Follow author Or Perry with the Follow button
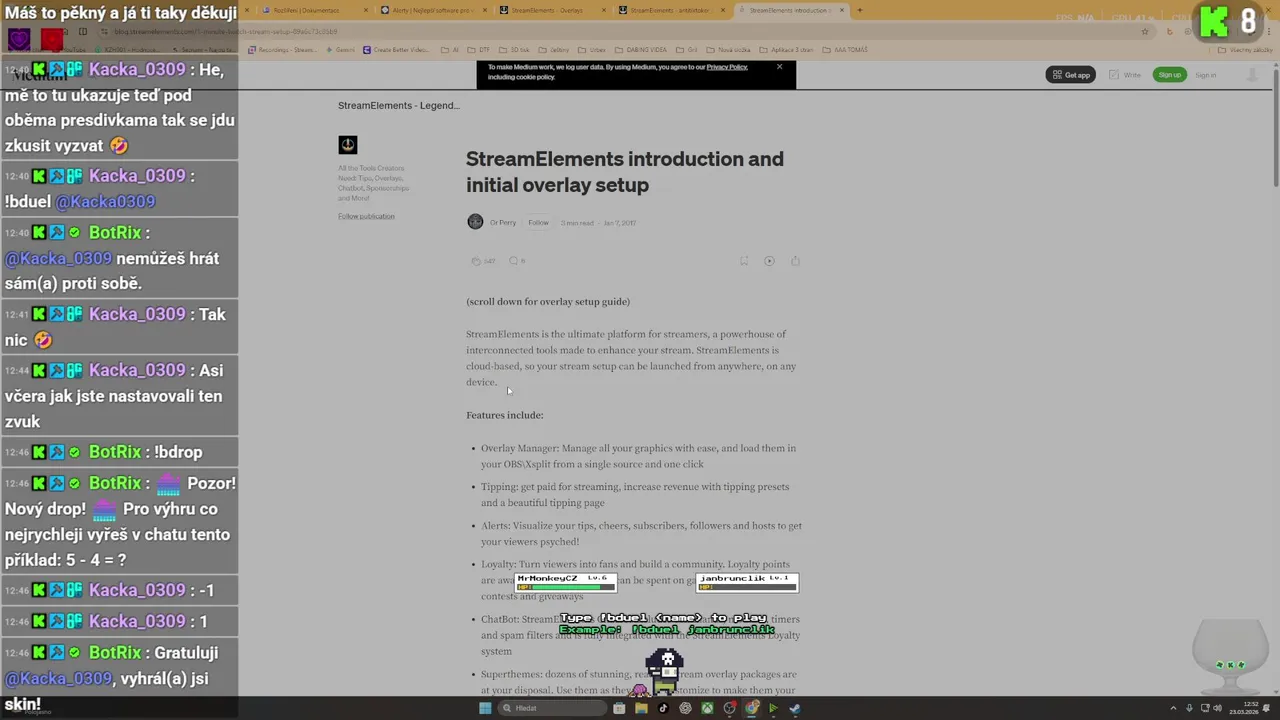Image resolution: width=1280 pixels, height=720 pixels. pos(538,222)
